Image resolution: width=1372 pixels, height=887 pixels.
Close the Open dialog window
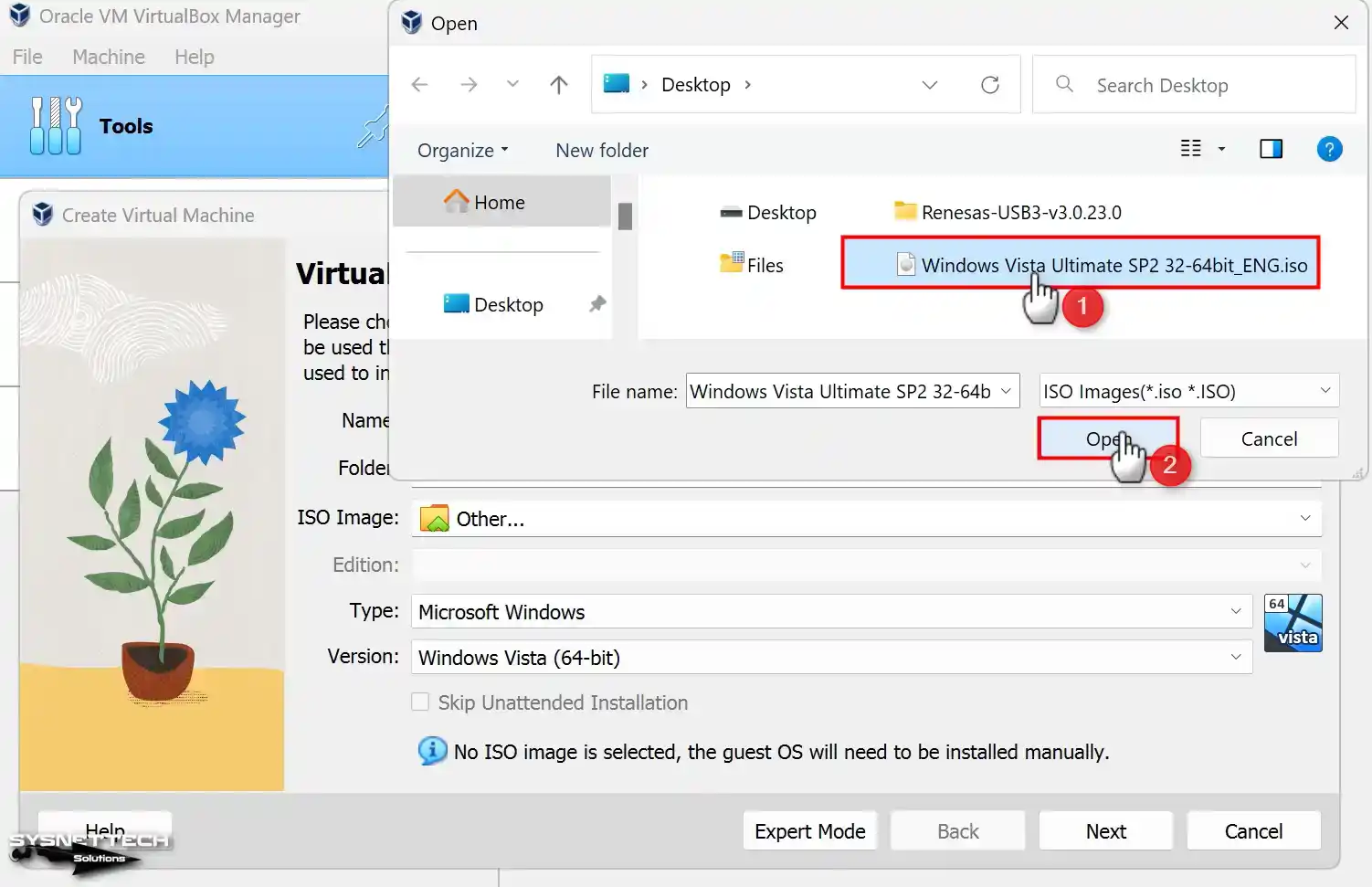pyautogui.click(x=1341, y=23)
